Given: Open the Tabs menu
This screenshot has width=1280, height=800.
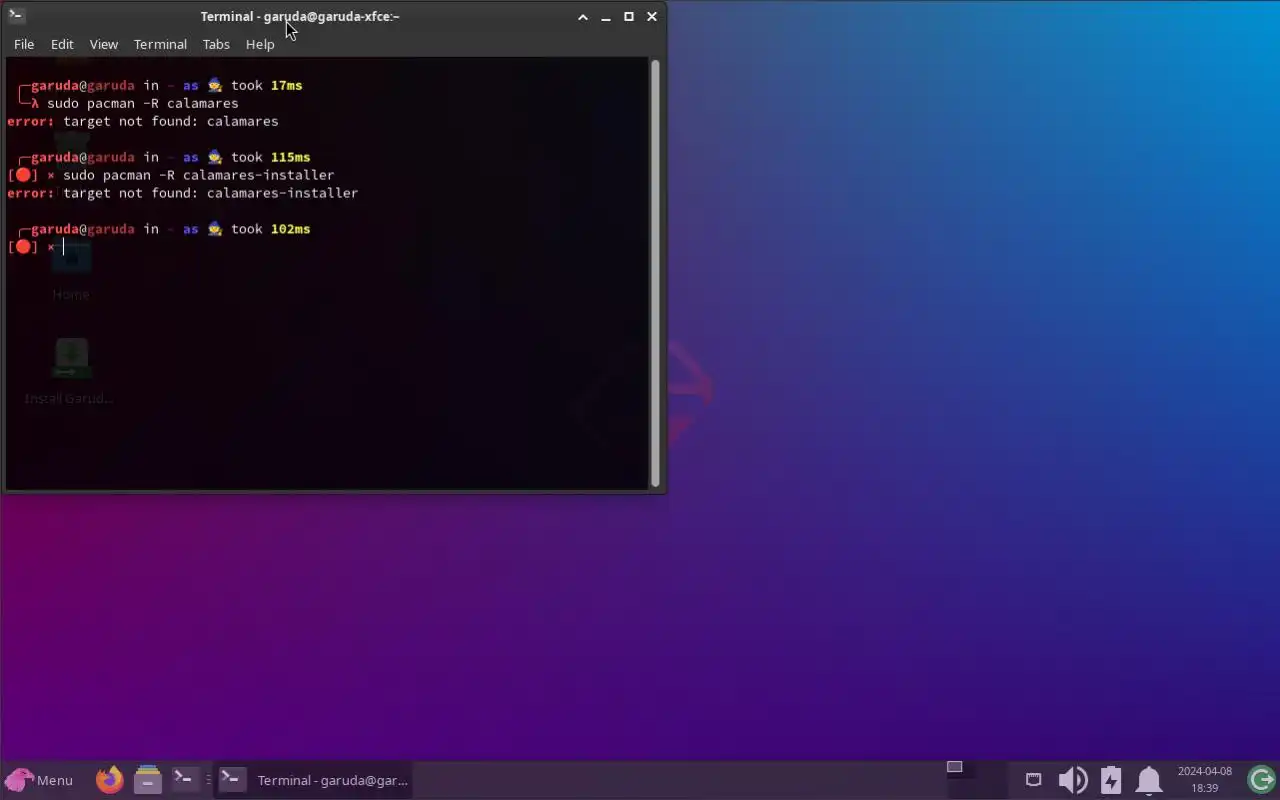Looking at the screenshot, I should coord(216,44).
